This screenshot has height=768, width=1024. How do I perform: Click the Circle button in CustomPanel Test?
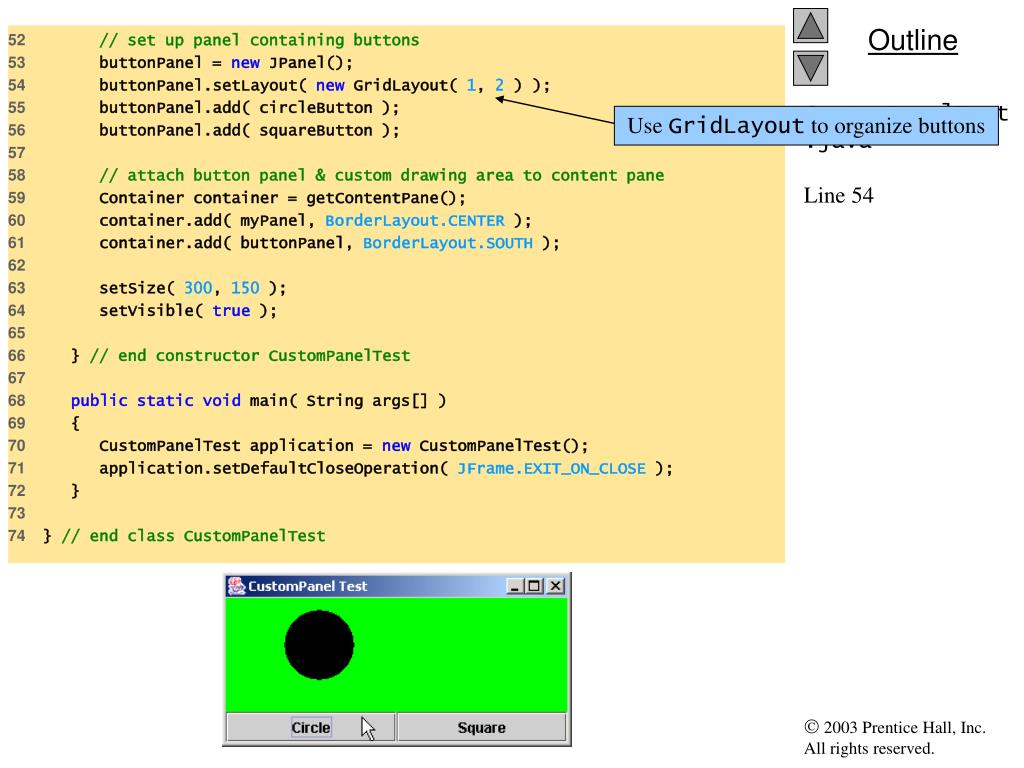311,728
